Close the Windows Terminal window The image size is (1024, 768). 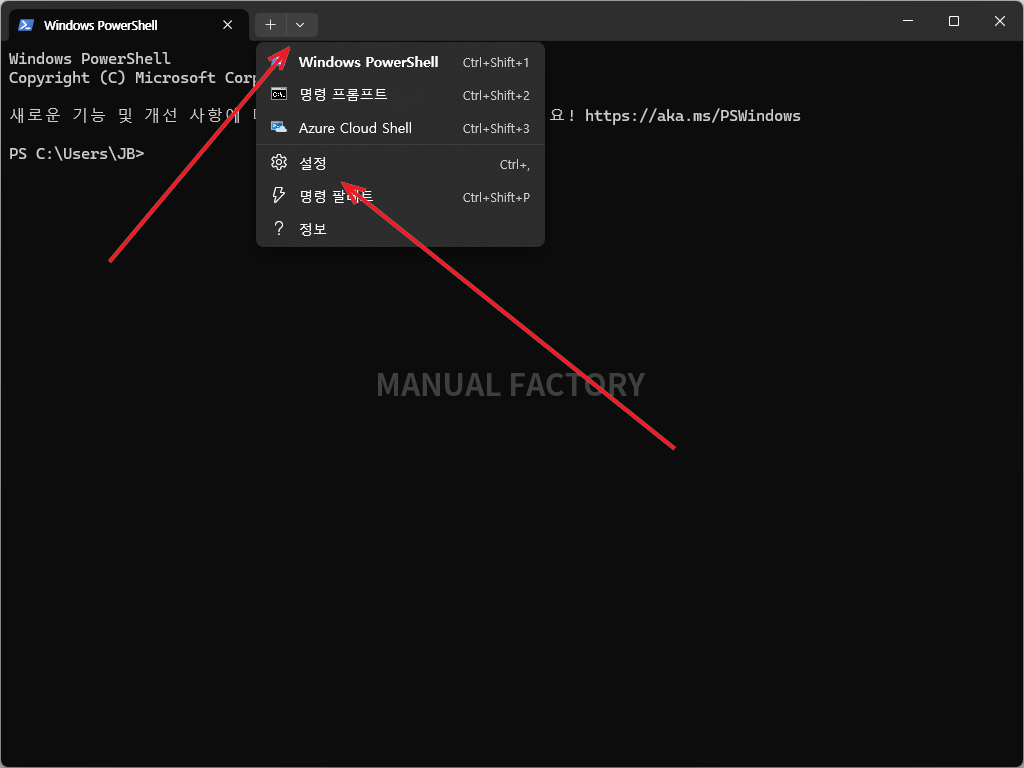coord(999,21)
